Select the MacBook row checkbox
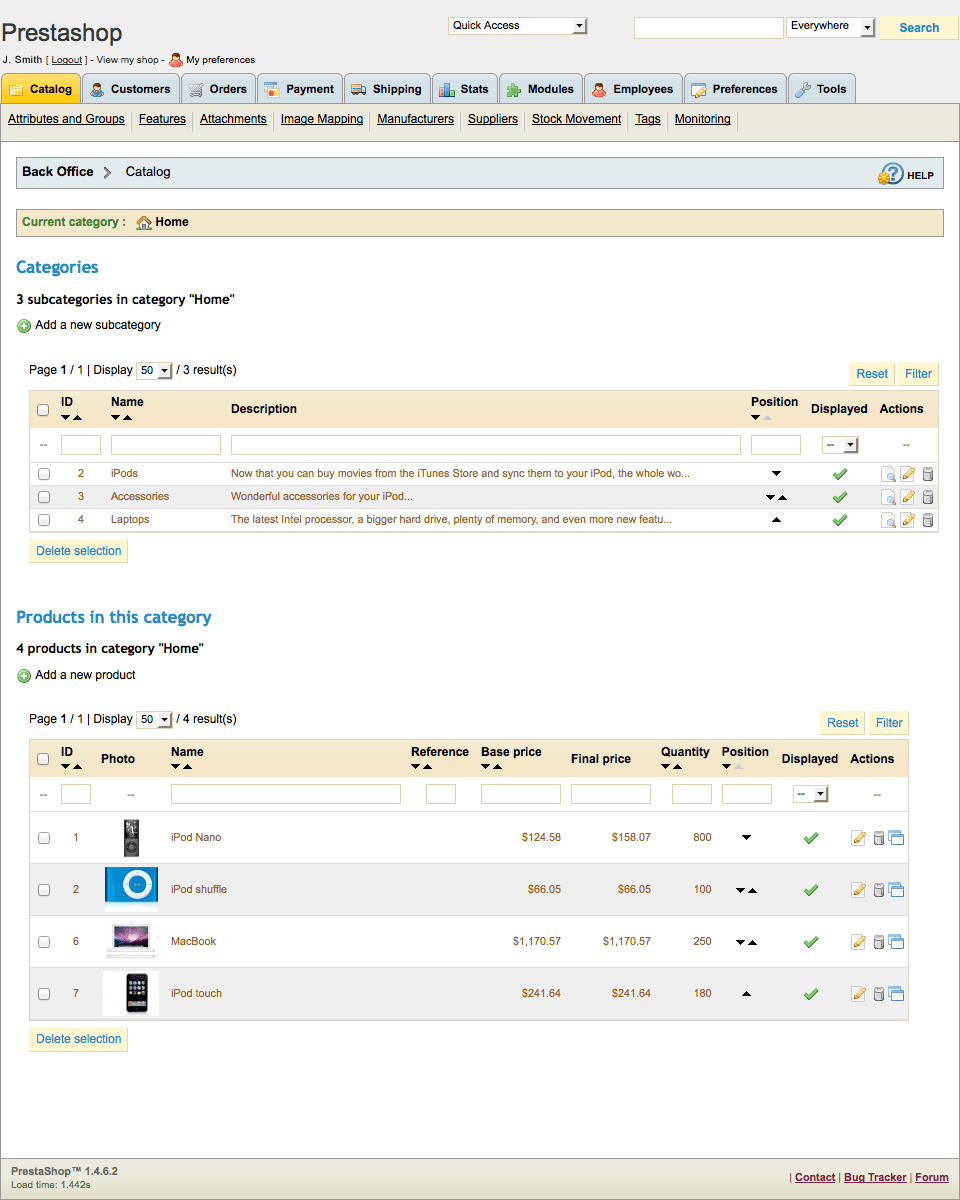This screenshot has width=960, height=1200. 44,942
